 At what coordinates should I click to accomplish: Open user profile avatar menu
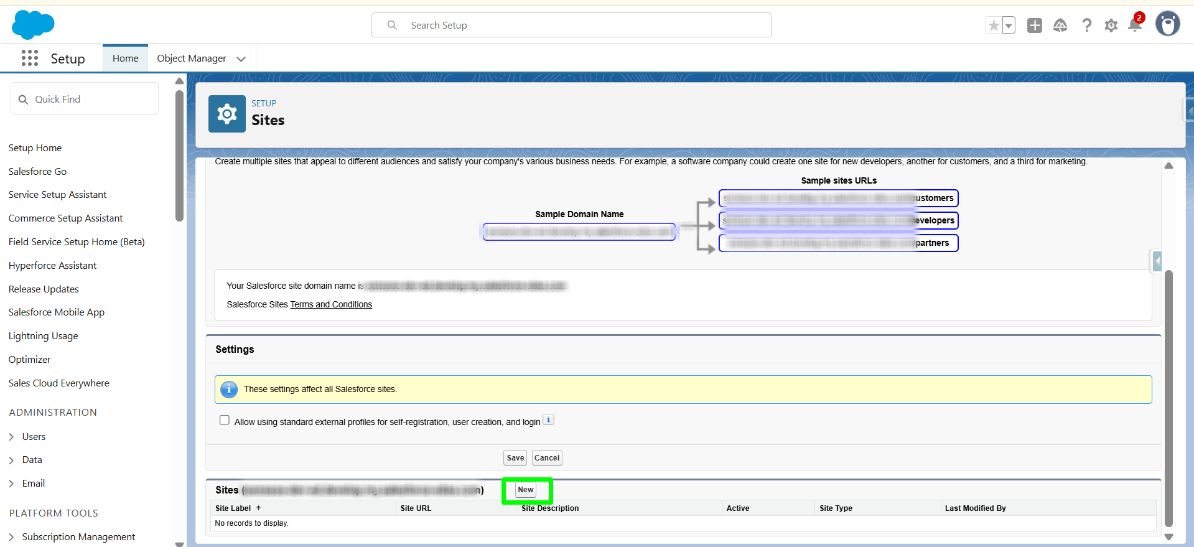1167,25
